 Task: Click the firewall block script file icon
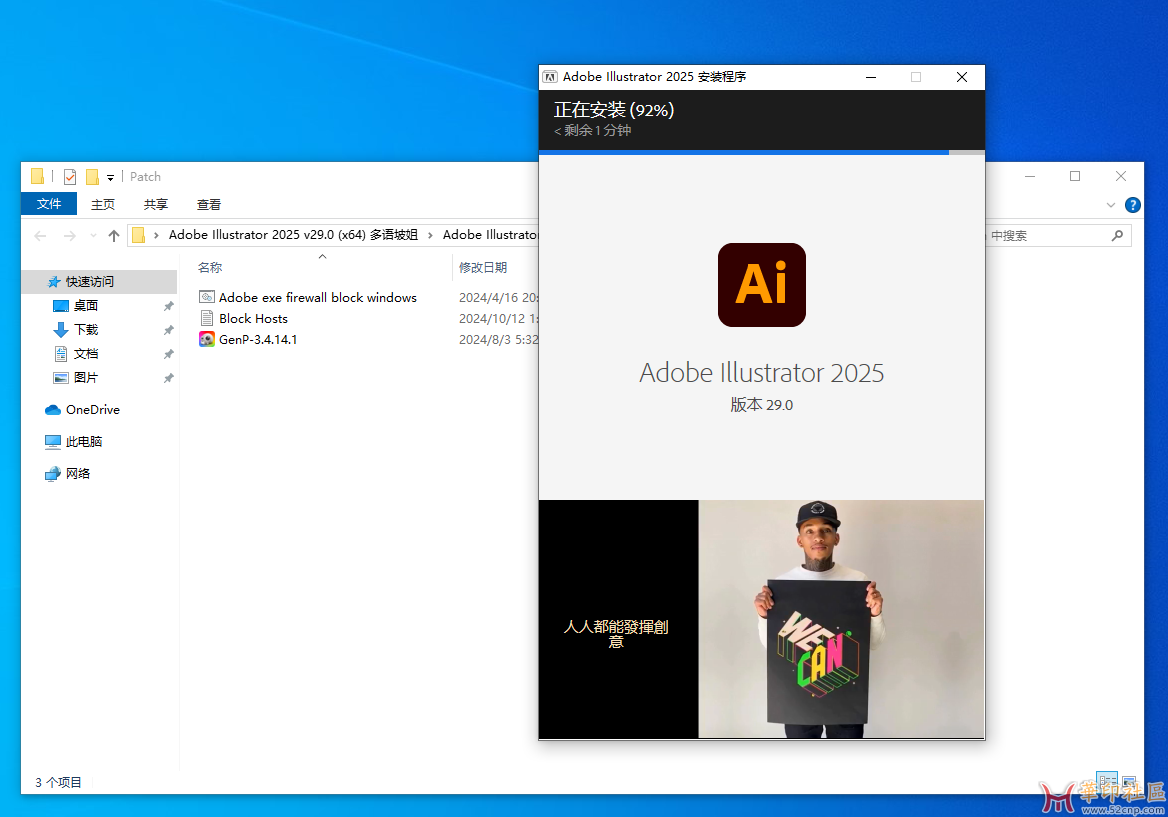click(206, 297)
